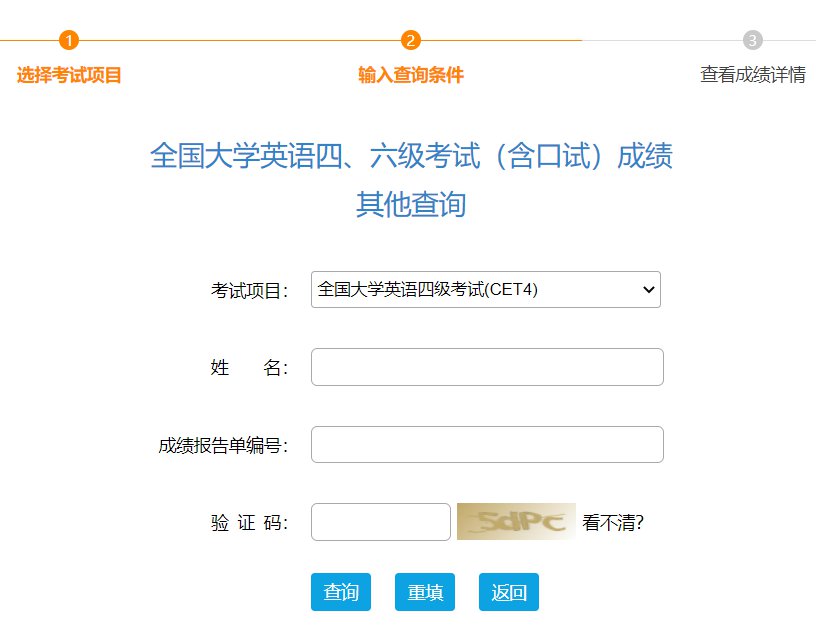816x626 pixels.
Task: Click the 全国大学英语四、六级考试 title heading
Action: 411,157
